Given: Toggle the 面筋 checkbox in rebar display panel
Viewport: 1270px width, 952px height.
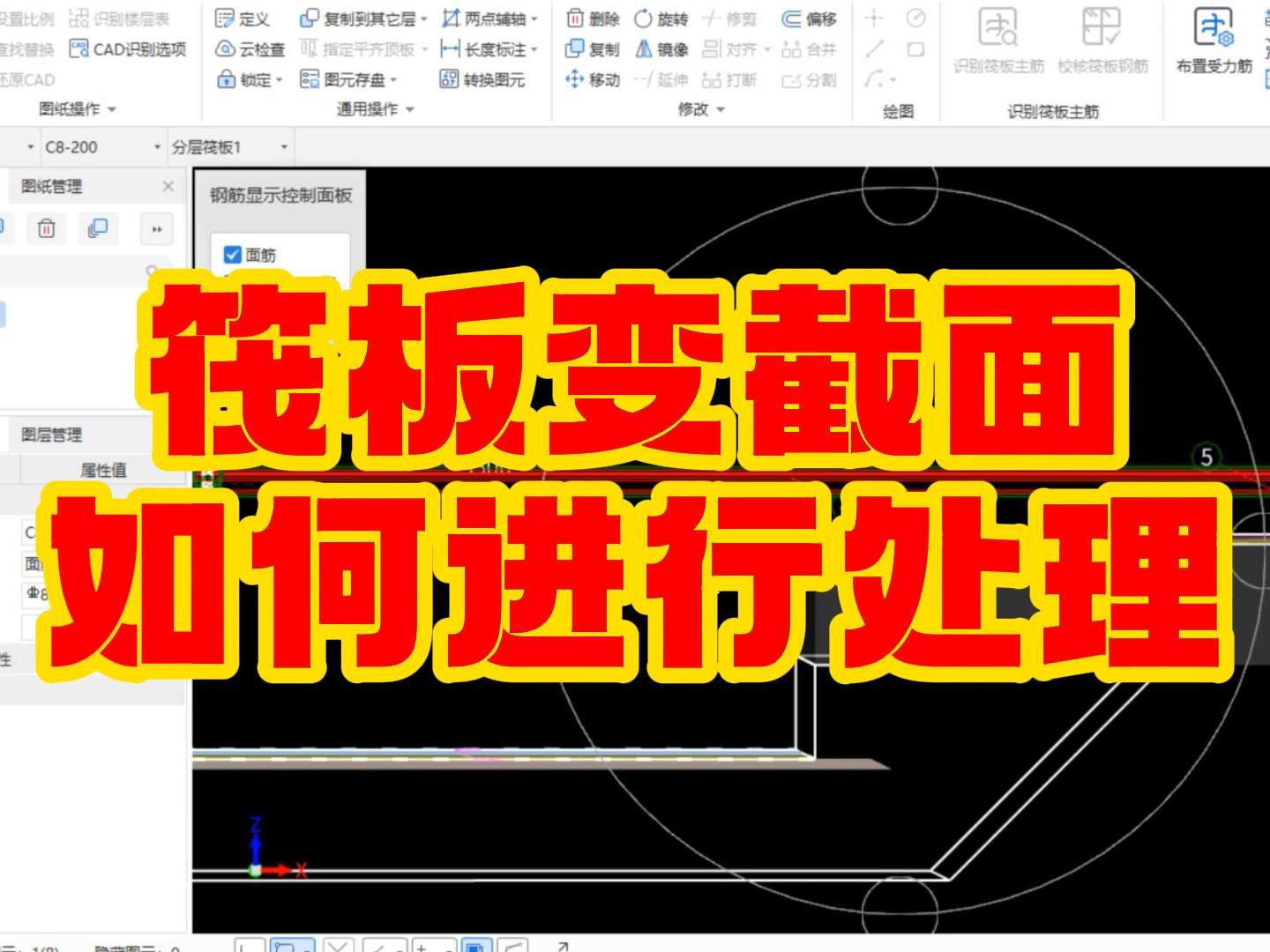Looking at the screenshot, I should coord(231,255).
